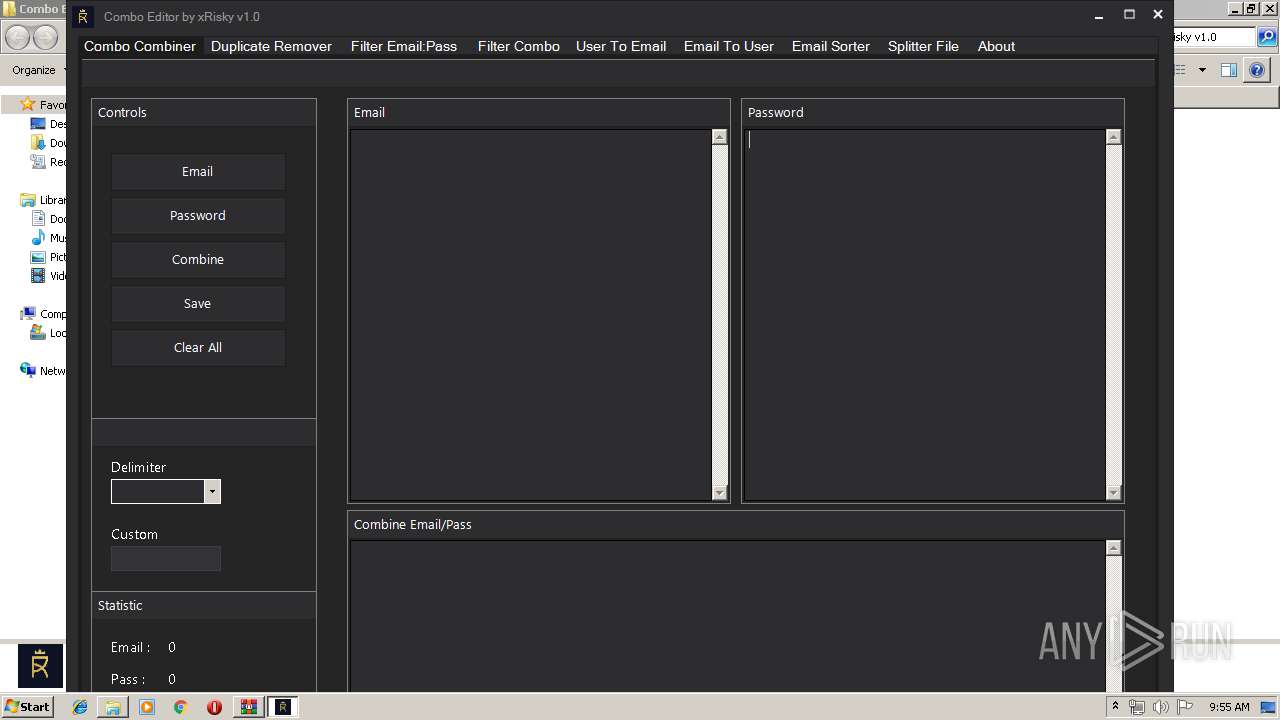Click the Email list scrollbar up arrow
1280x720 pixels.
point(720,137)
